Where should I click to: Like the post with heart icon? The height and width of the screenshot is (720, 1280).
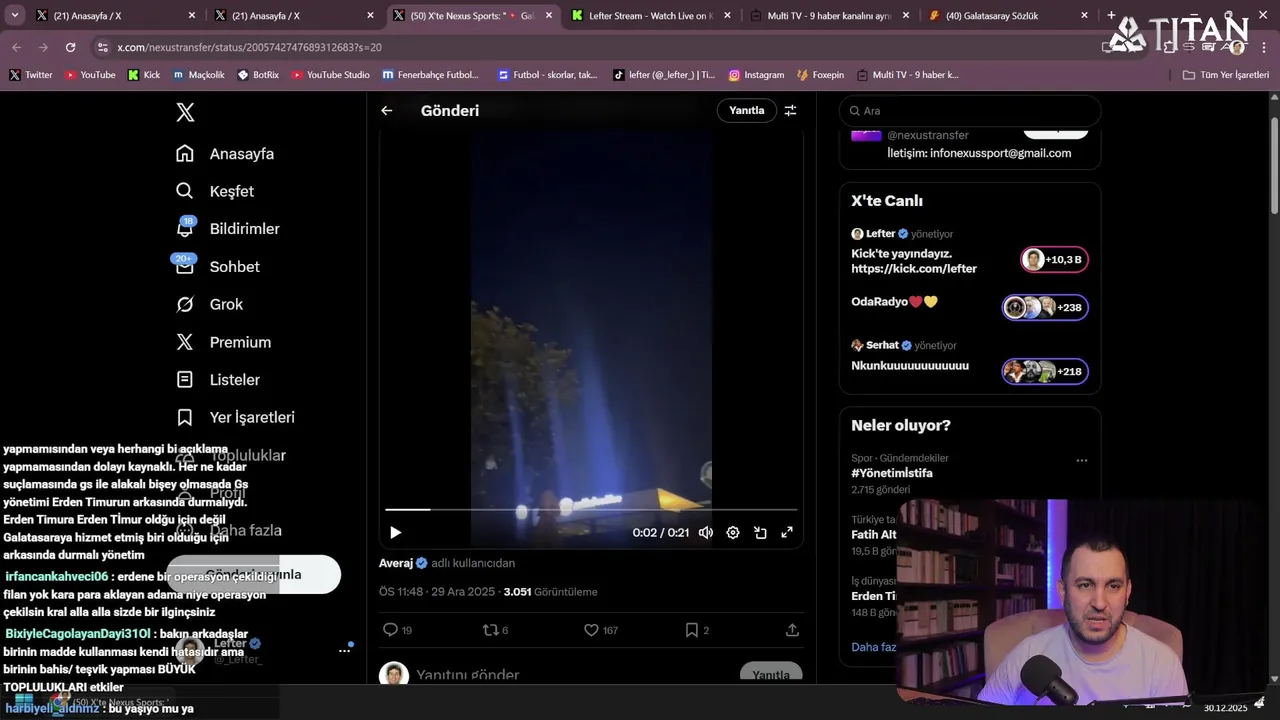click(601, 630)
